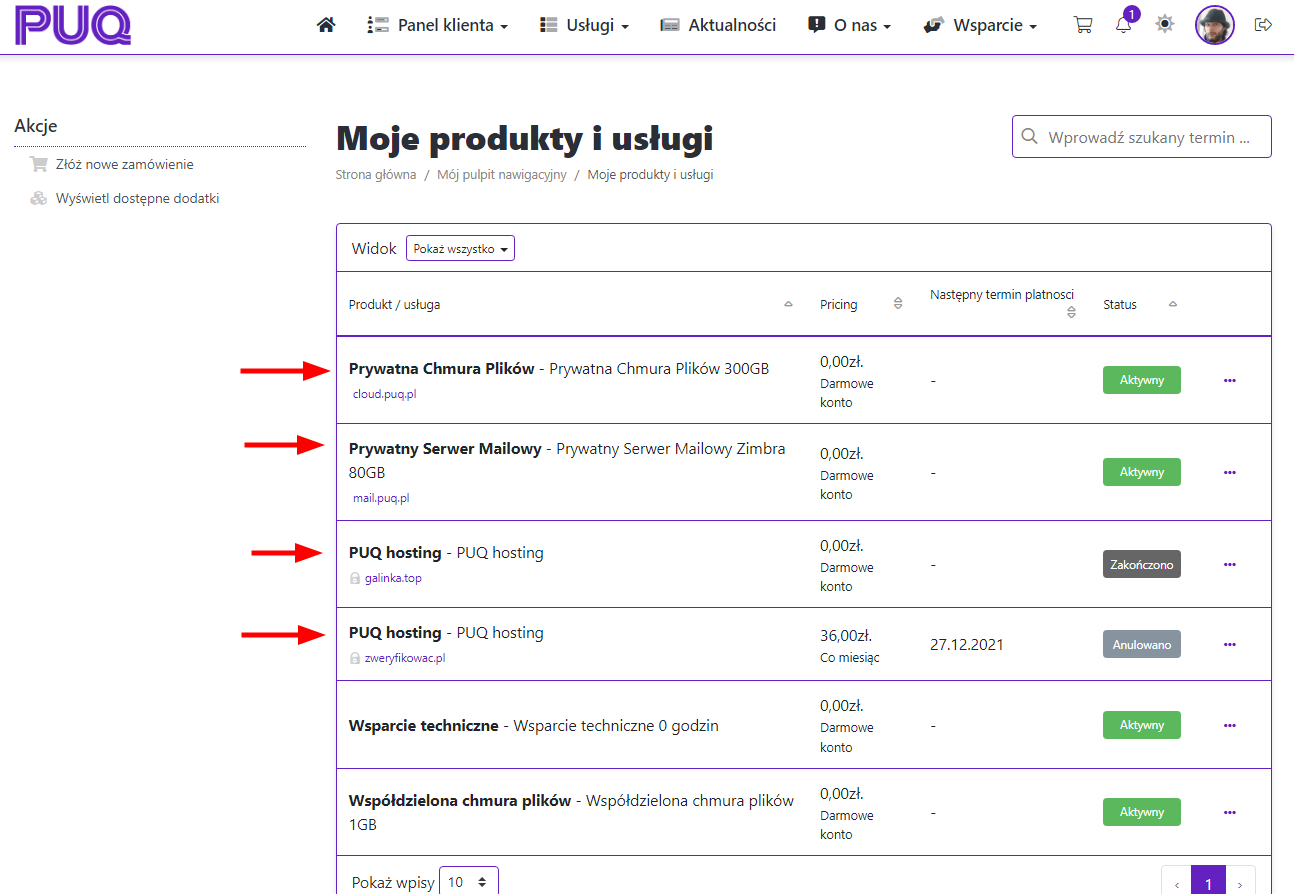Viewport: 1294px width, 894px height.
Task: Open three-dots menu for zweryfikowac.pl hosting
Action: tap(1229, 644)
